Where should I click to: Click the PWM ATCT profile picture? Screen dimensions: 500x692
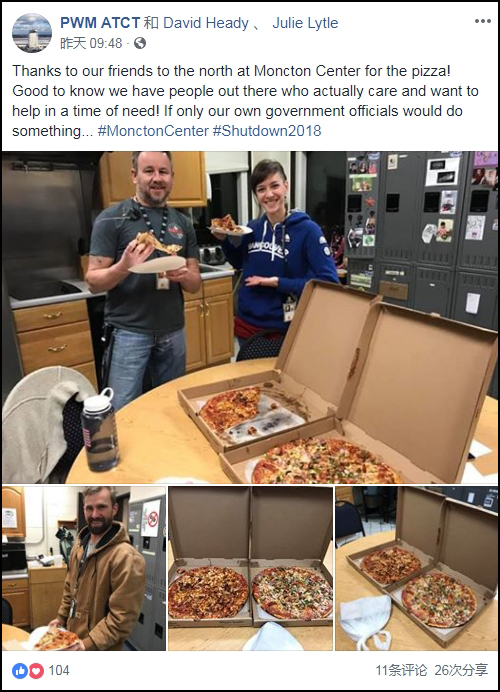(x=32, y=33)
